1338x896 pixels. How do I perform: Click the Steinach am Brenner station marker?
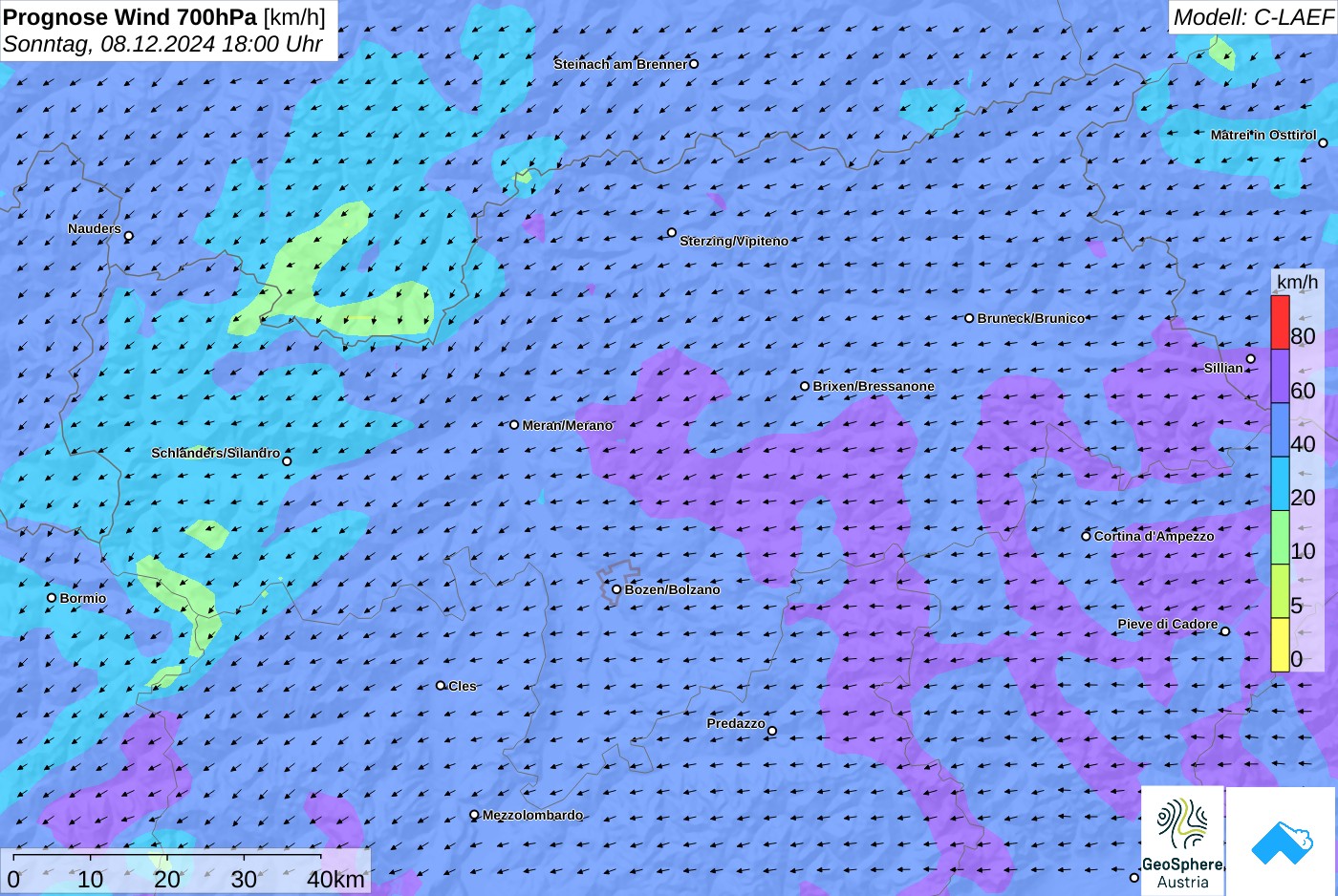pyautogui.click(x=694, y=64)
